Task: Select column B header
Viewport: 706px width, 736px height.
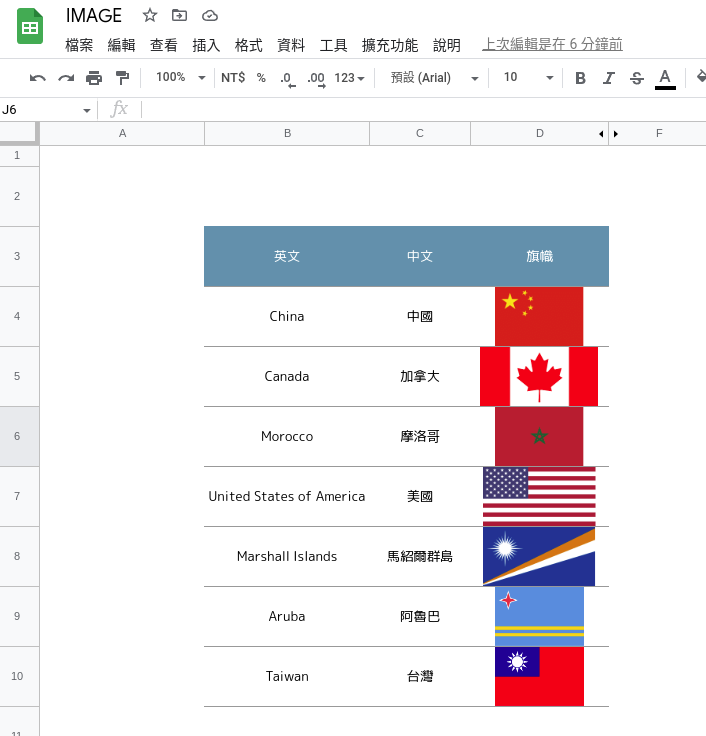Action: point(287,133)
